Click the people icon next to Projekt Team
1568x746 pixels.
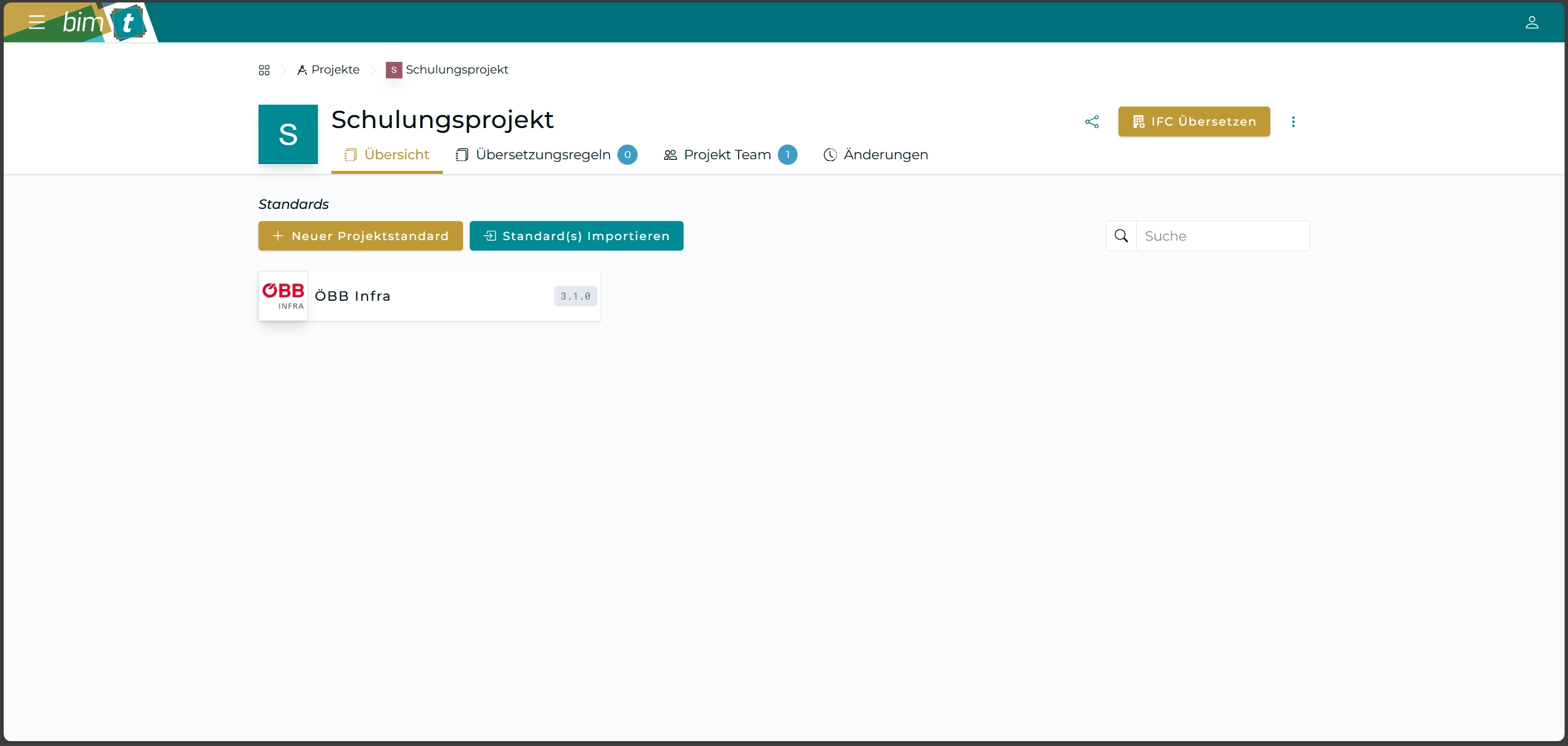point(669,155)
